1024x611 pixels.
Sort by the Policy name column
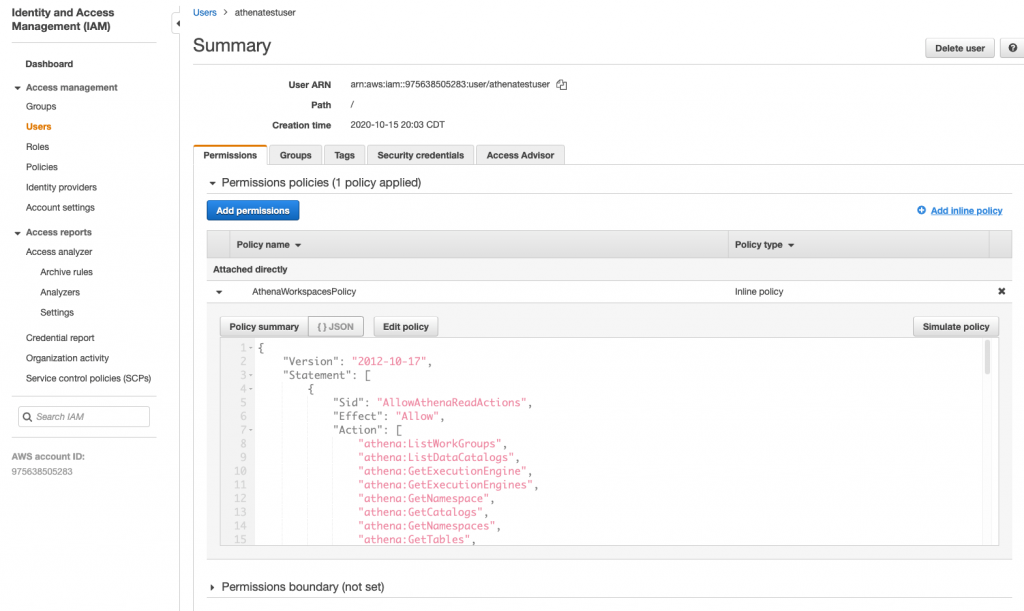coord(268,245)
